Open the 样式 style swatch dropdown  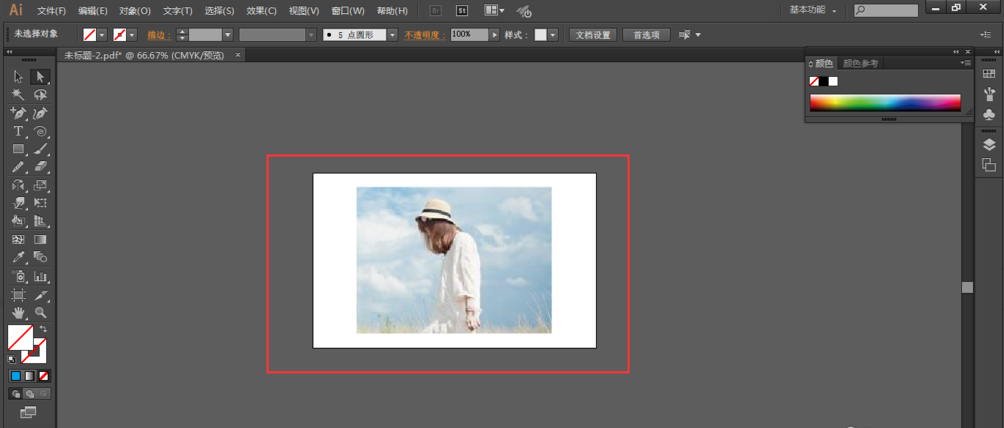point(554,34)
